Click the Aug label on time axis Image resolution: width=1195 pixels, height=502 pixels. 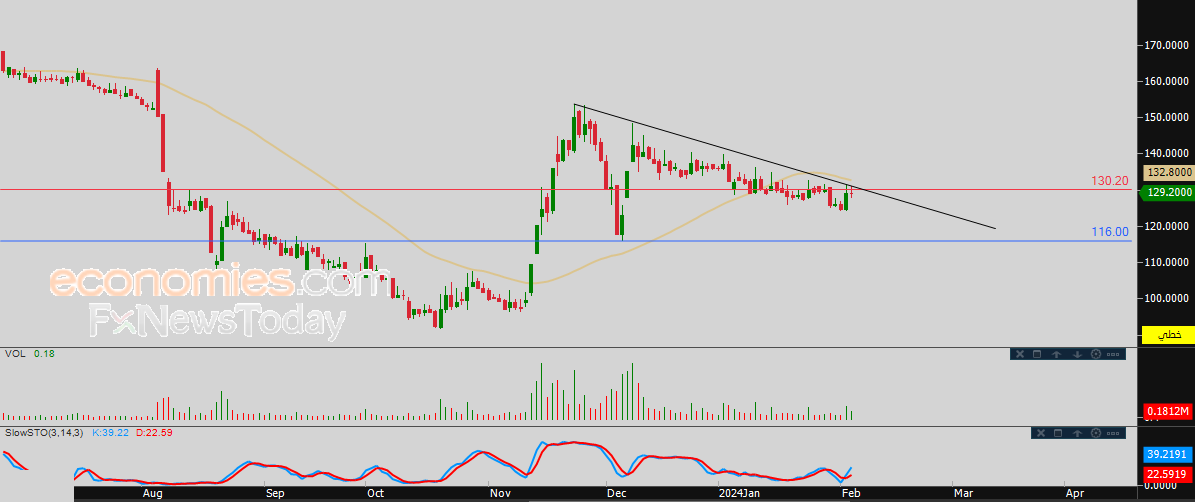(152, 494)
